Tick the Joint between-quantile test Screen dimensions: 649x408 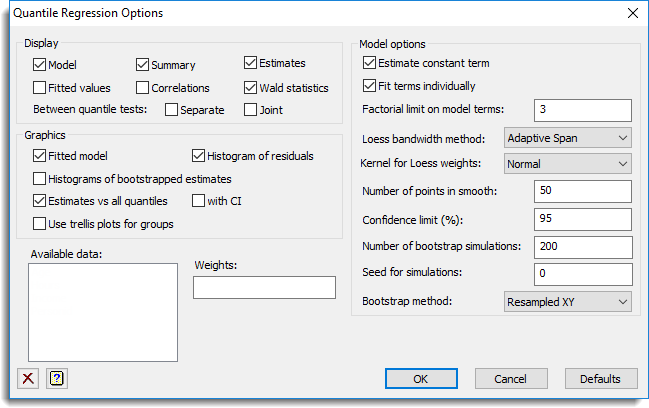pos(251,110)
